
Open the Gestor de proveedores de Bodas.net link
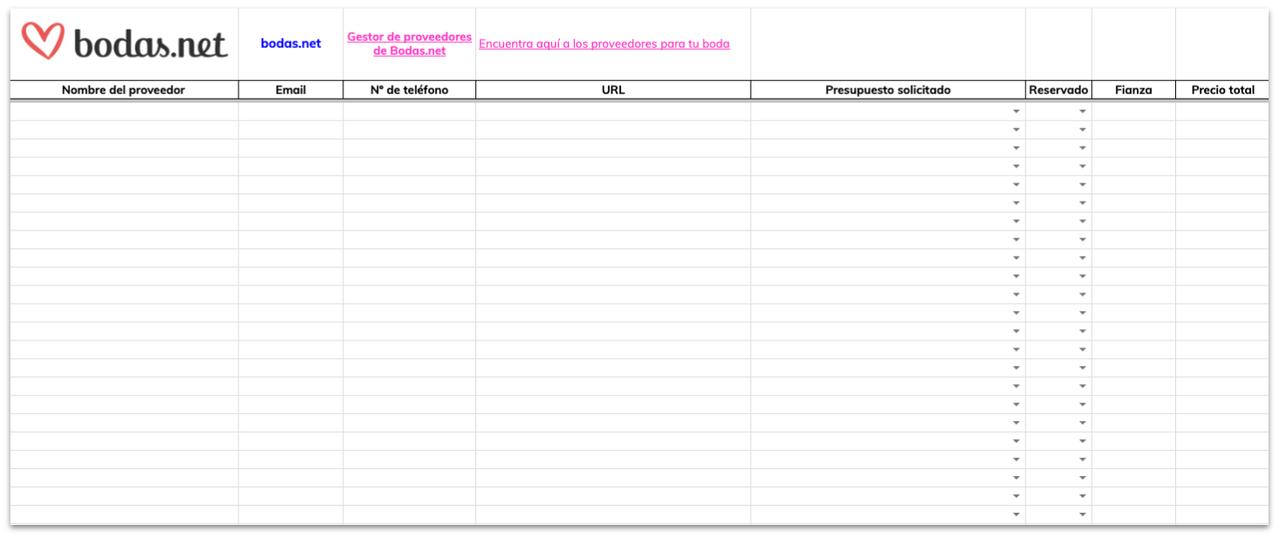click(x=409, y=44)
